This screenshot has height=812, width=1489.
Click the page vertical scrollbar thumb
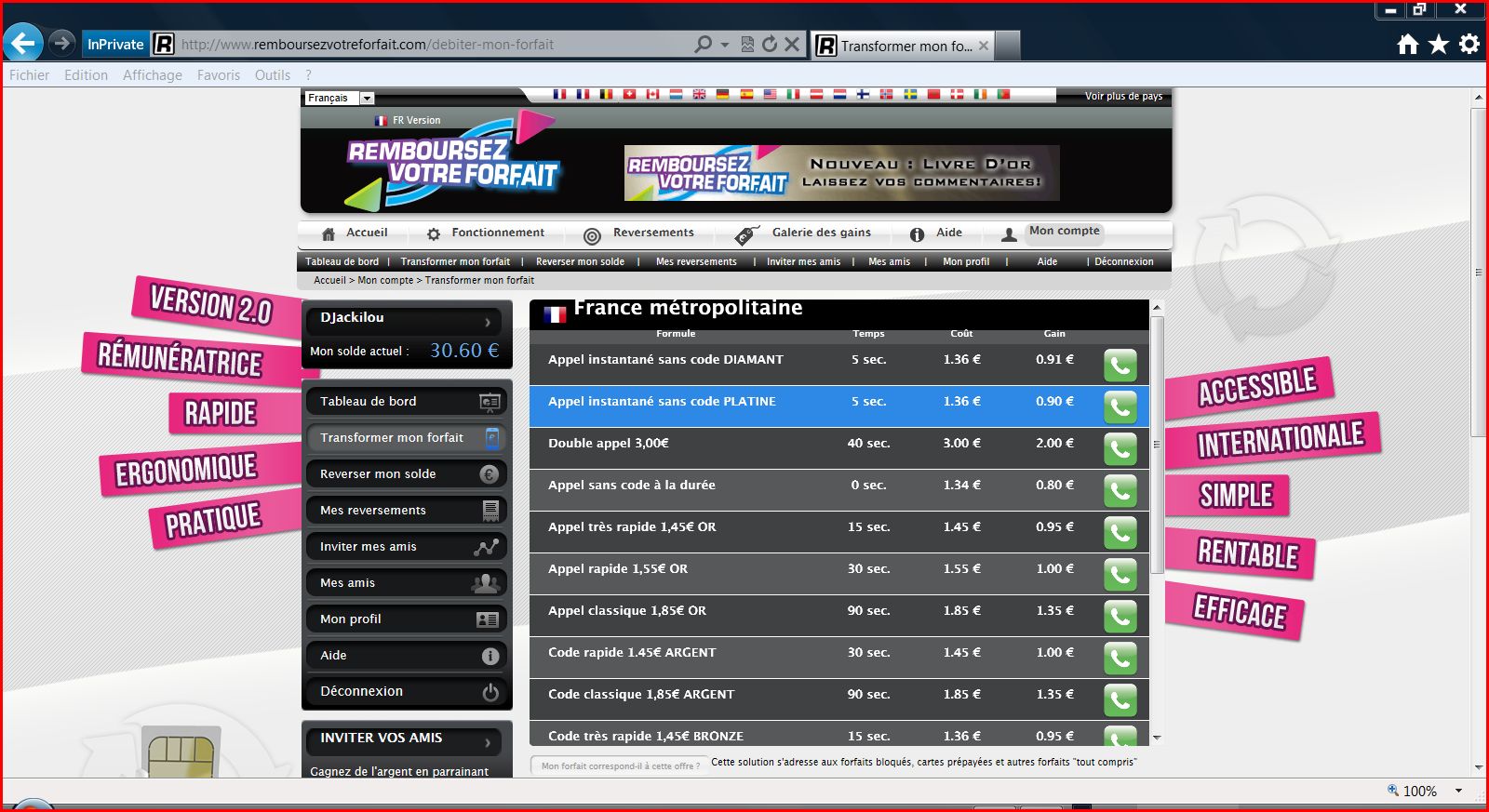1478,272
